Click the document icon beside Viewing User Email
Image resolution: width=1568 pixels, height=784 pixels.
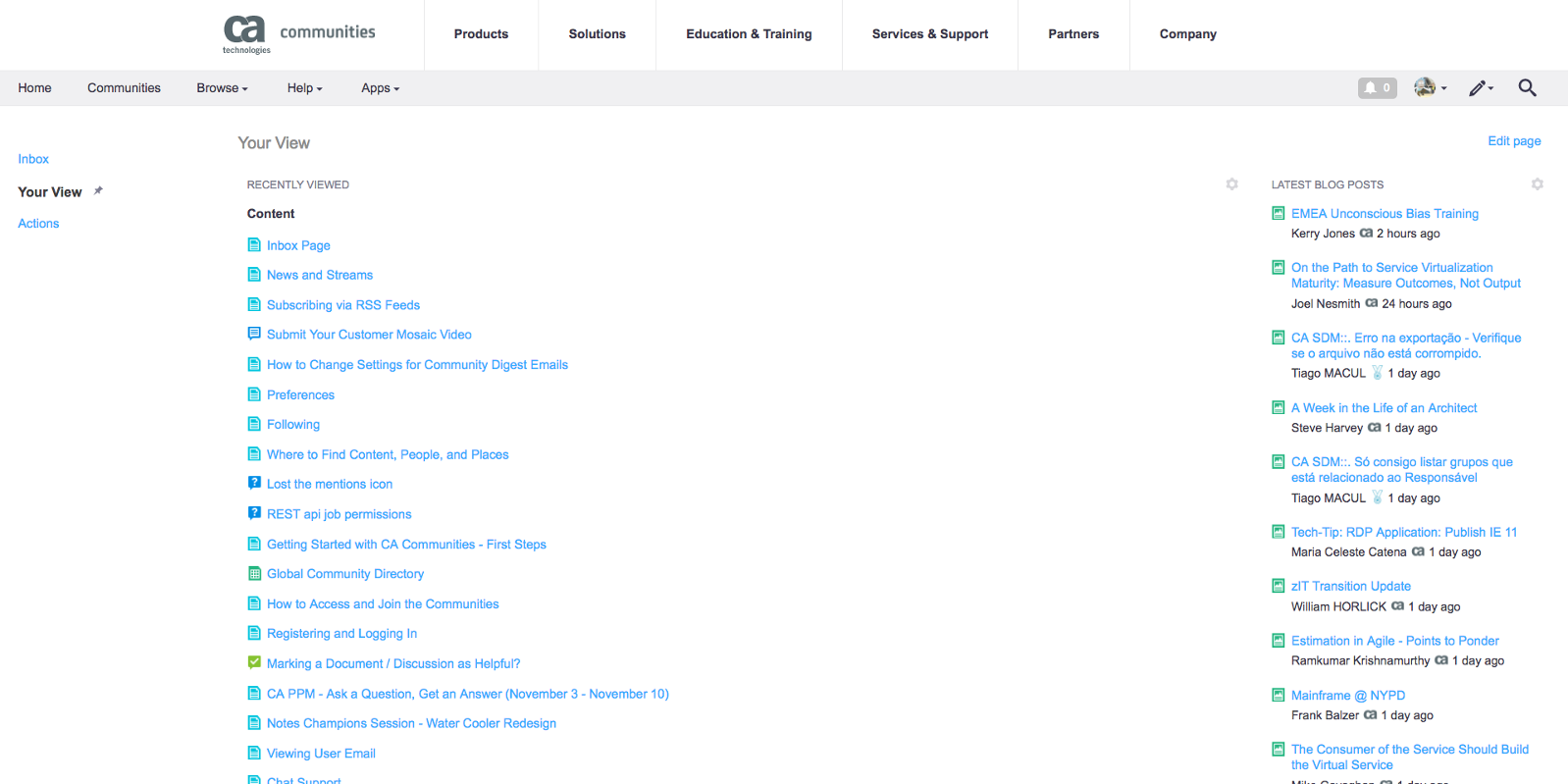point(254,753)
